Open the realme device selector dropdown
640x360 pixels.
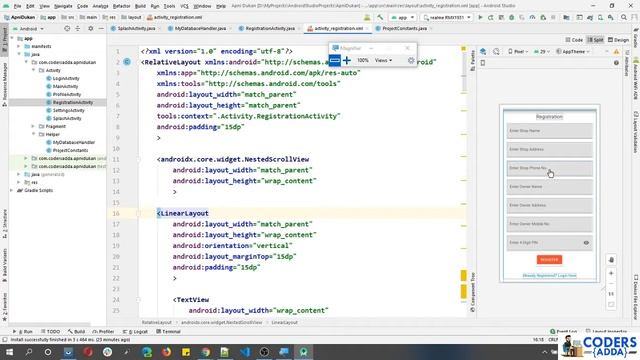pyautogui.click(x=447, y=18)
